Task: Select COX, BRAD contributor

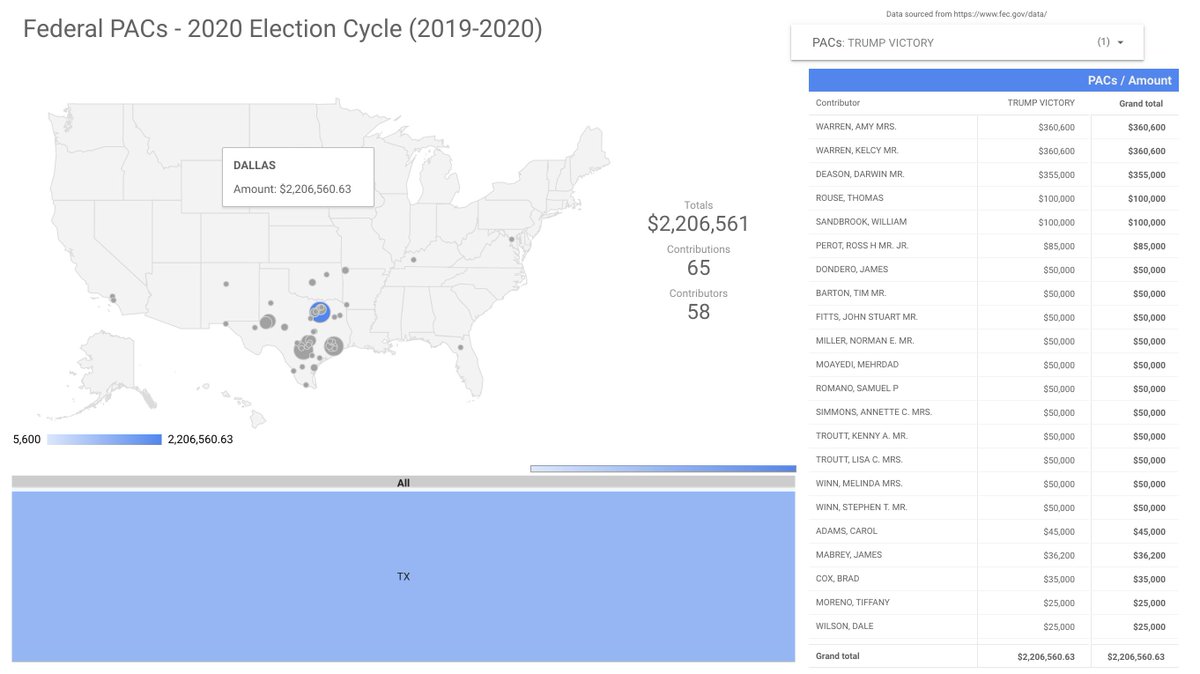Action: (x=839, y=579)
